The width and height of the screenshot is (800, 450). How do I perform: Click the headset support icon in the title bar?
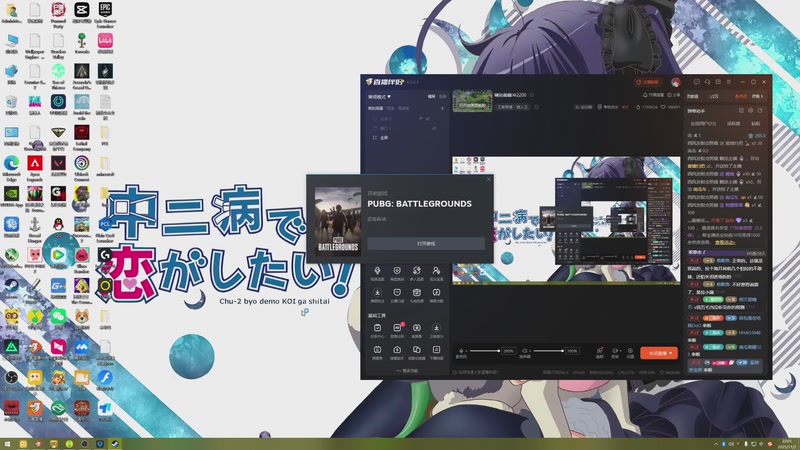click(708, 82)
